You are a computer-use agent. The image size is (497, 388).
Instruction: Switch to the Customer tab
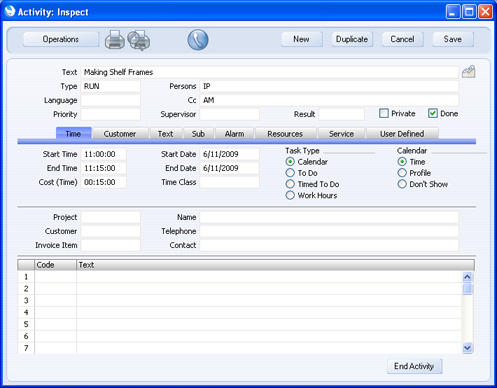coord(120,134)
